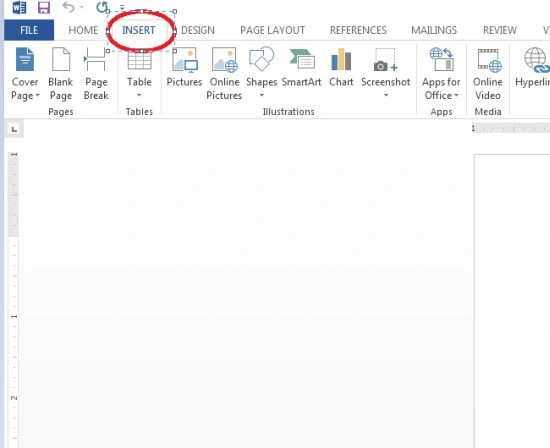This screenshot has height=448, width=550.
Task: Insert Pictures from this computer
Action: click(x=184, y=68)
